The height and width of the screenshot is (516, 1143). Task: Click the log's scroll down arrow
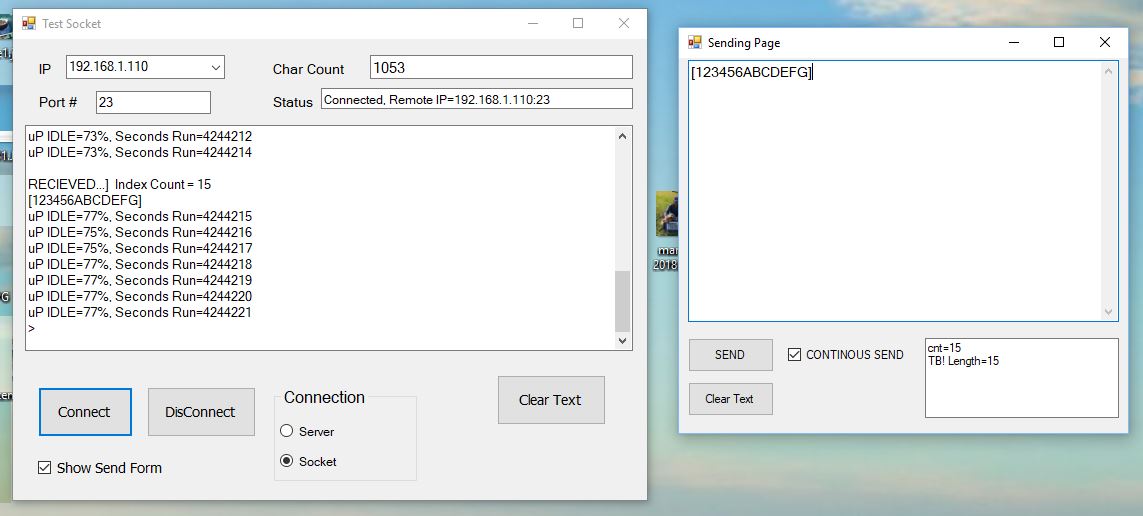tap(623, 341)
